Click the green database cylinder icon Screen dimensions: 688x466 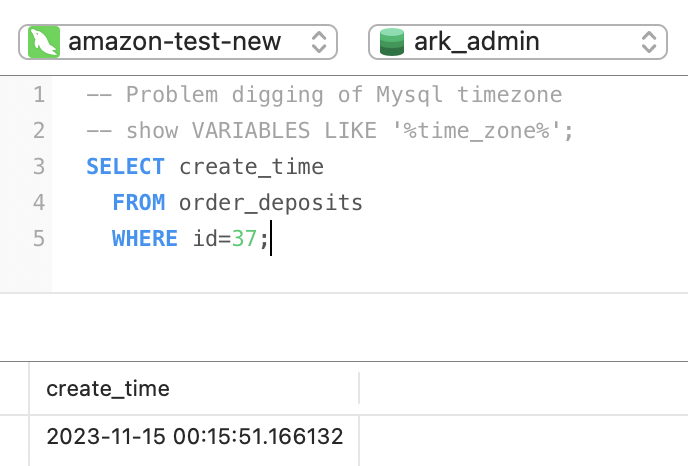392,42
